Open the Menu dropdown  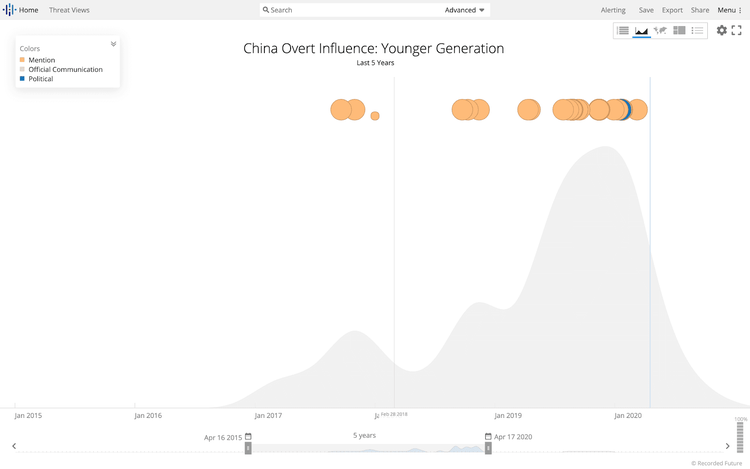(x=729, y=10)
